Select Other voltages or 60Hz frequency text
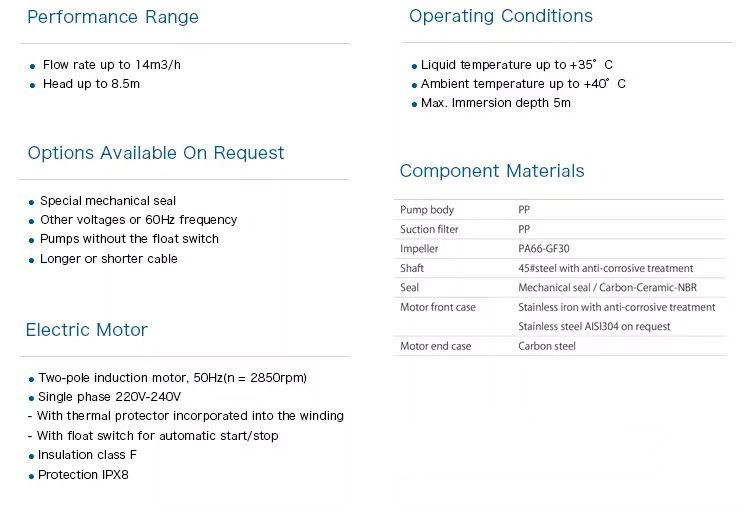 (x=138, y=220)
